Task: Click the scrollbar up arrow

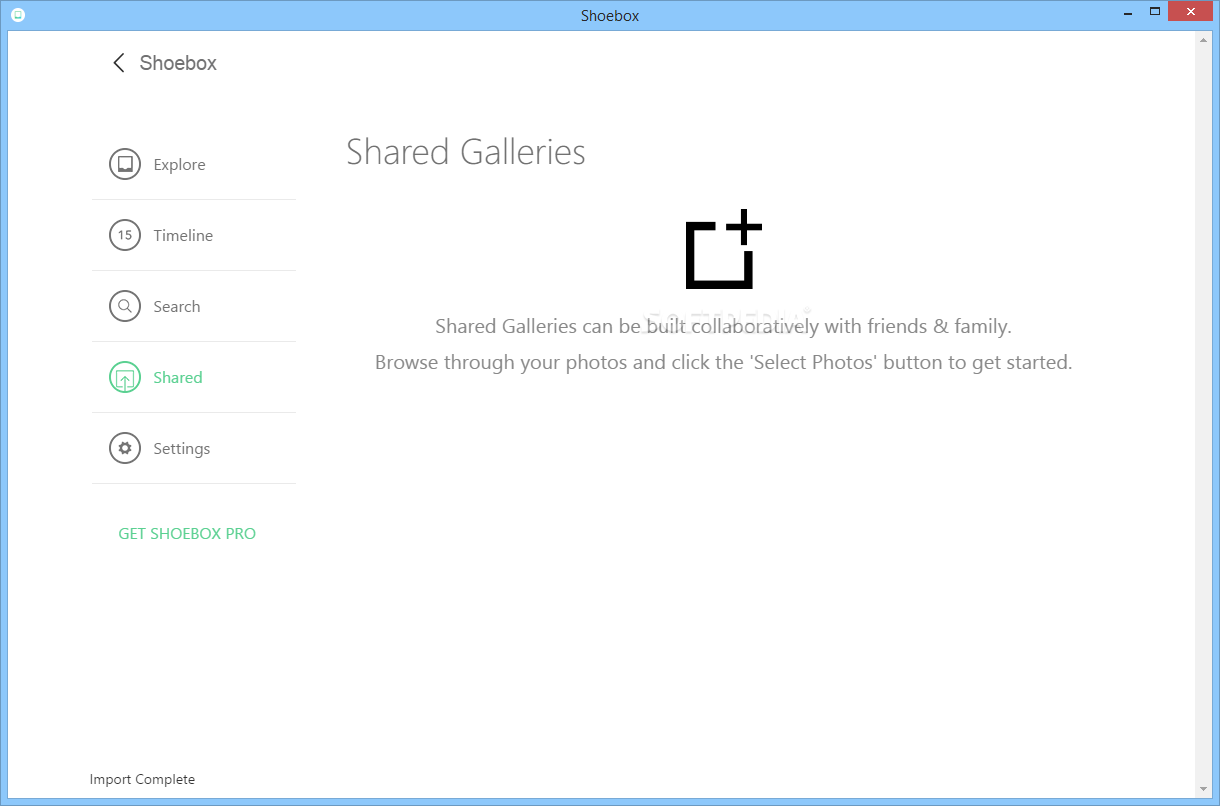Action: pos(1203,40)
